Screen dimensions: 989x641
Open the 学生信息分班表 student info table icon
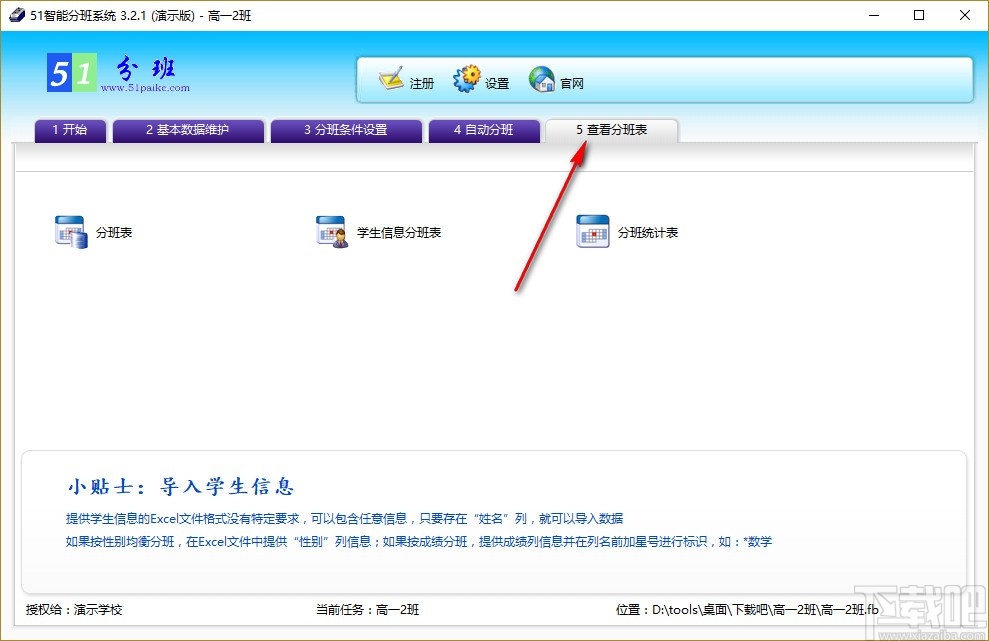click(378, 231)
